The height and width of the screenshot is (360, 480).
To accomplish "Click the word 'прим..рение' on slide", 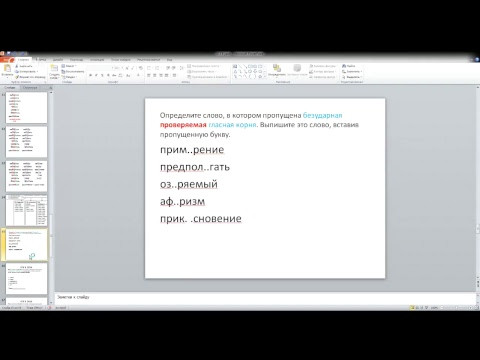I will click(192, 150).
